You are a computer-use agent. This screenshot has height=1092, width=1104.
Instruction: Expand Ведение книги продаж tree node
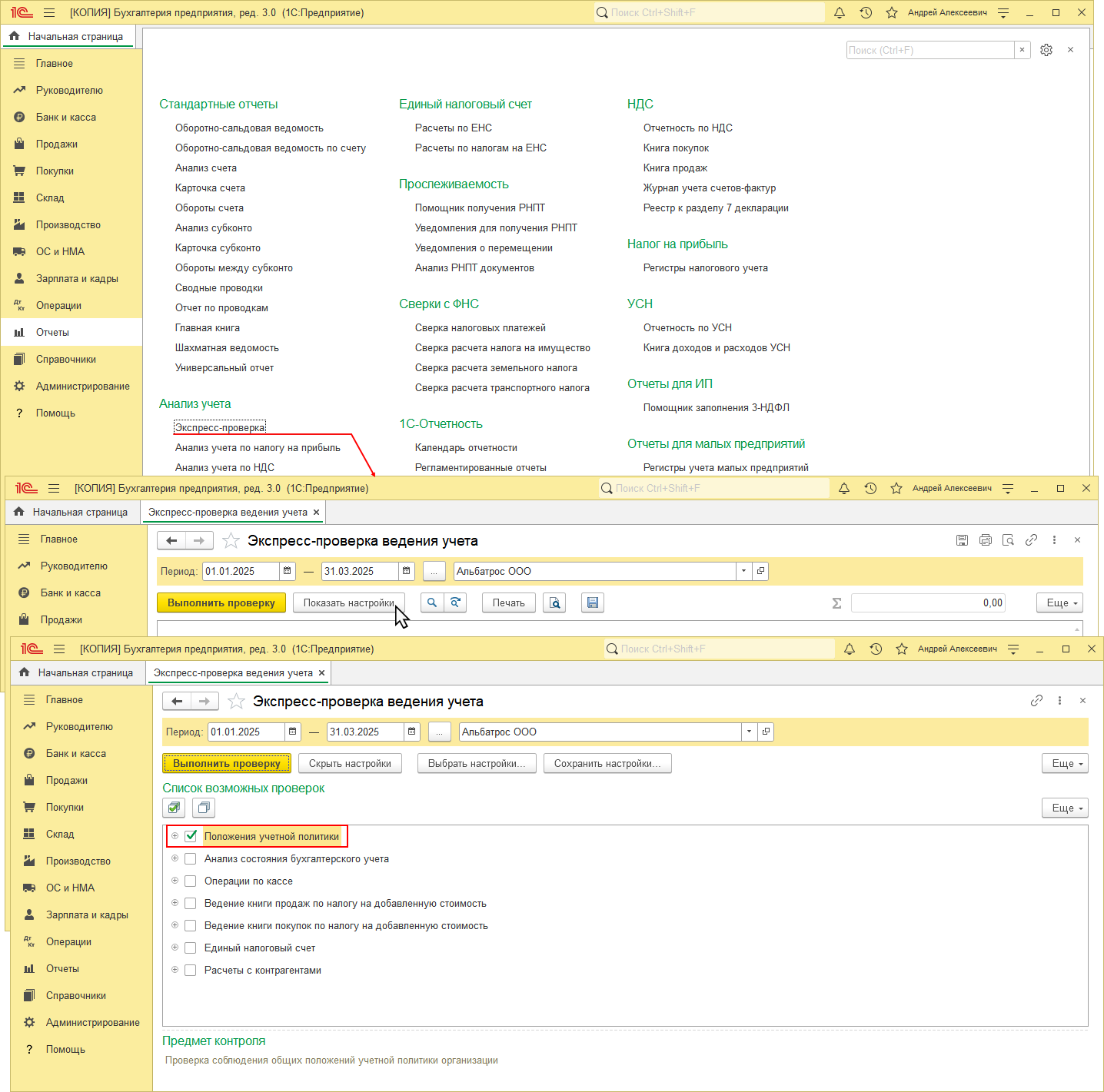pyautogui.click(x=175, y=902)
